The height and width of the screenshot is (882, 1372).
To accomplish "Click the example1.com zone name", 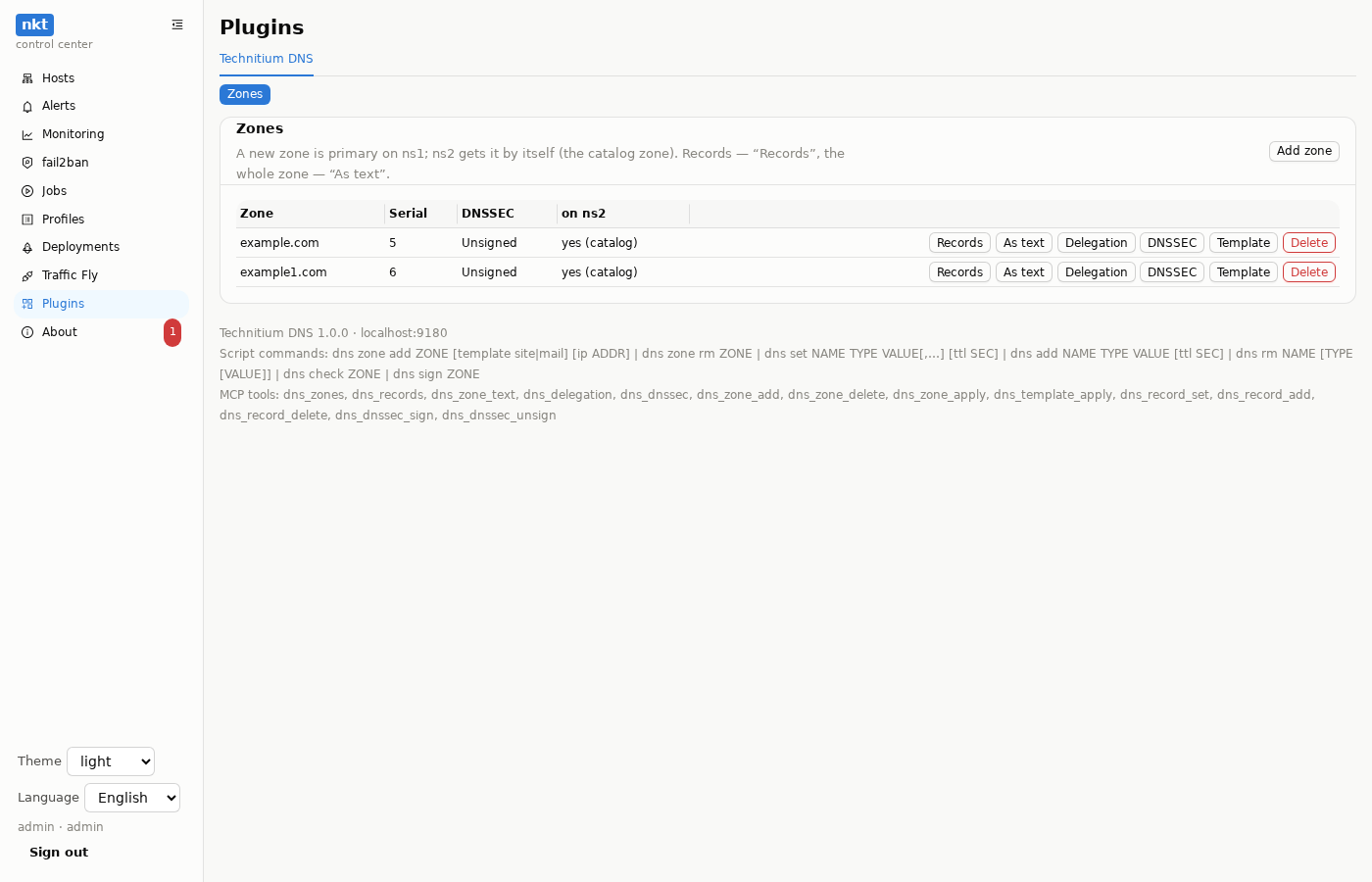I will click(283, 272).
